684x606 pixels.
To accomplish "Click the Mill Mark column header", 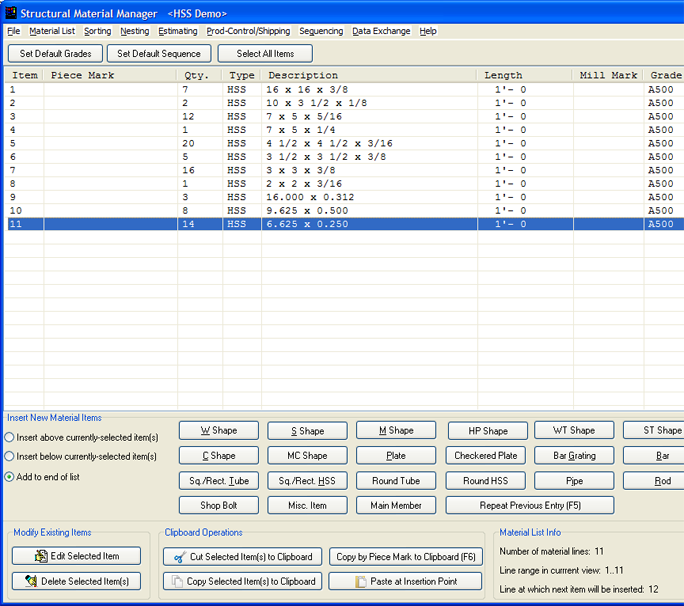I will [x=609, y=75].
